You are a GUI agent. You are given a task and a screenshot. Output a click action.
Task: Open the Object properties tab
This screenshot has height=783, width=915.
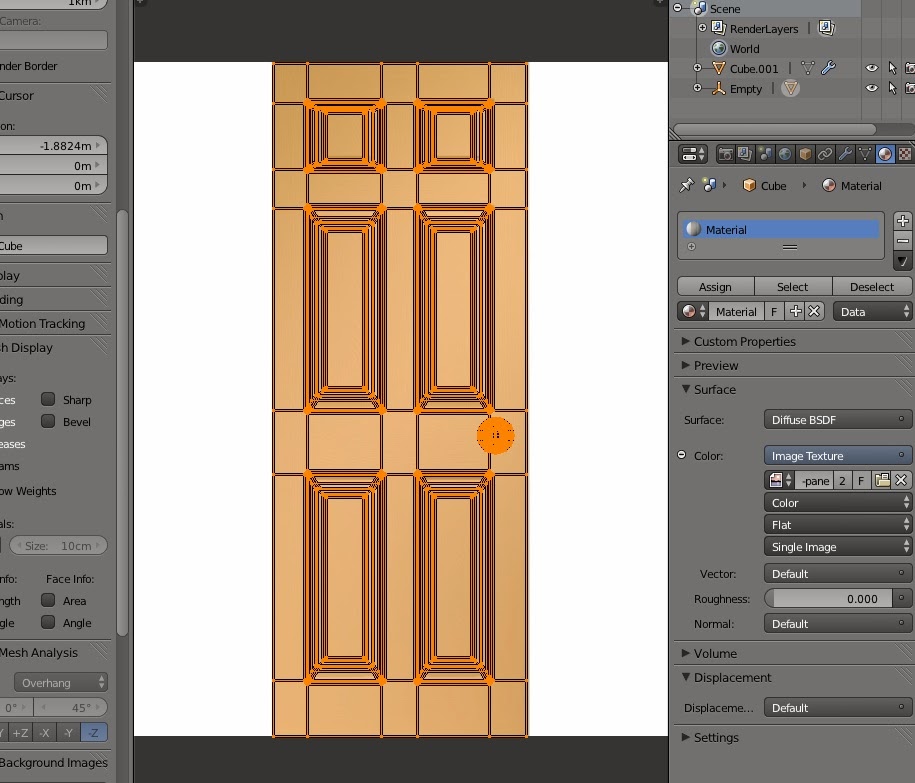[807, 154]
